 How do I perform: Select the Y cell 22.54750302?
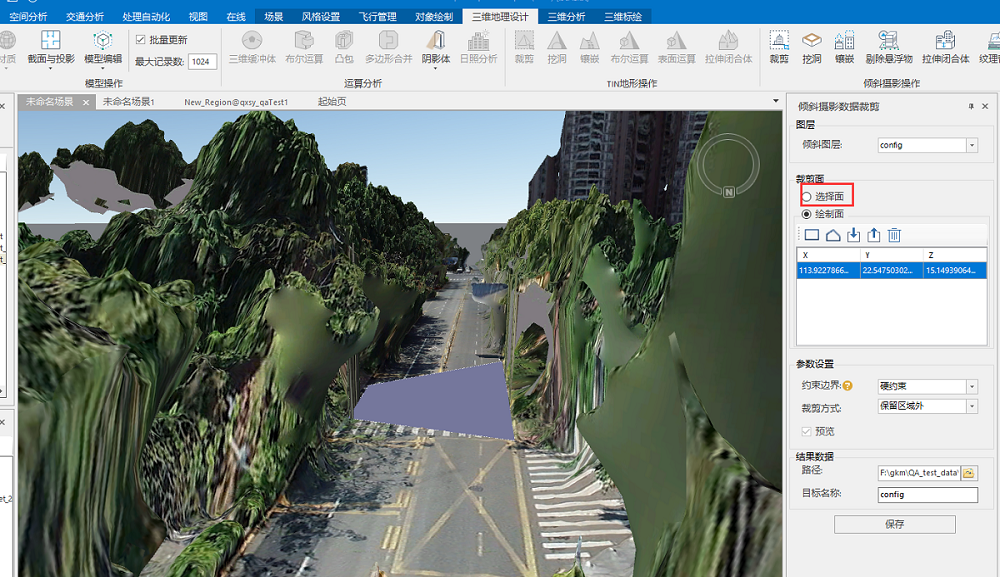tap(891, 270)
